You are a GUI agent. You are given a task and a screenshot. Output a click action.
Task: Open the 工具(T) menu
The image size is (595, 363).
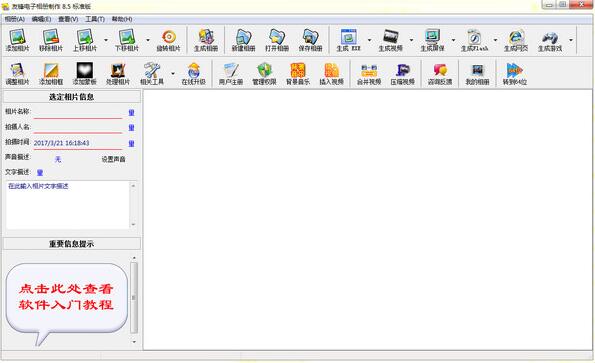[x=95, y=19]
